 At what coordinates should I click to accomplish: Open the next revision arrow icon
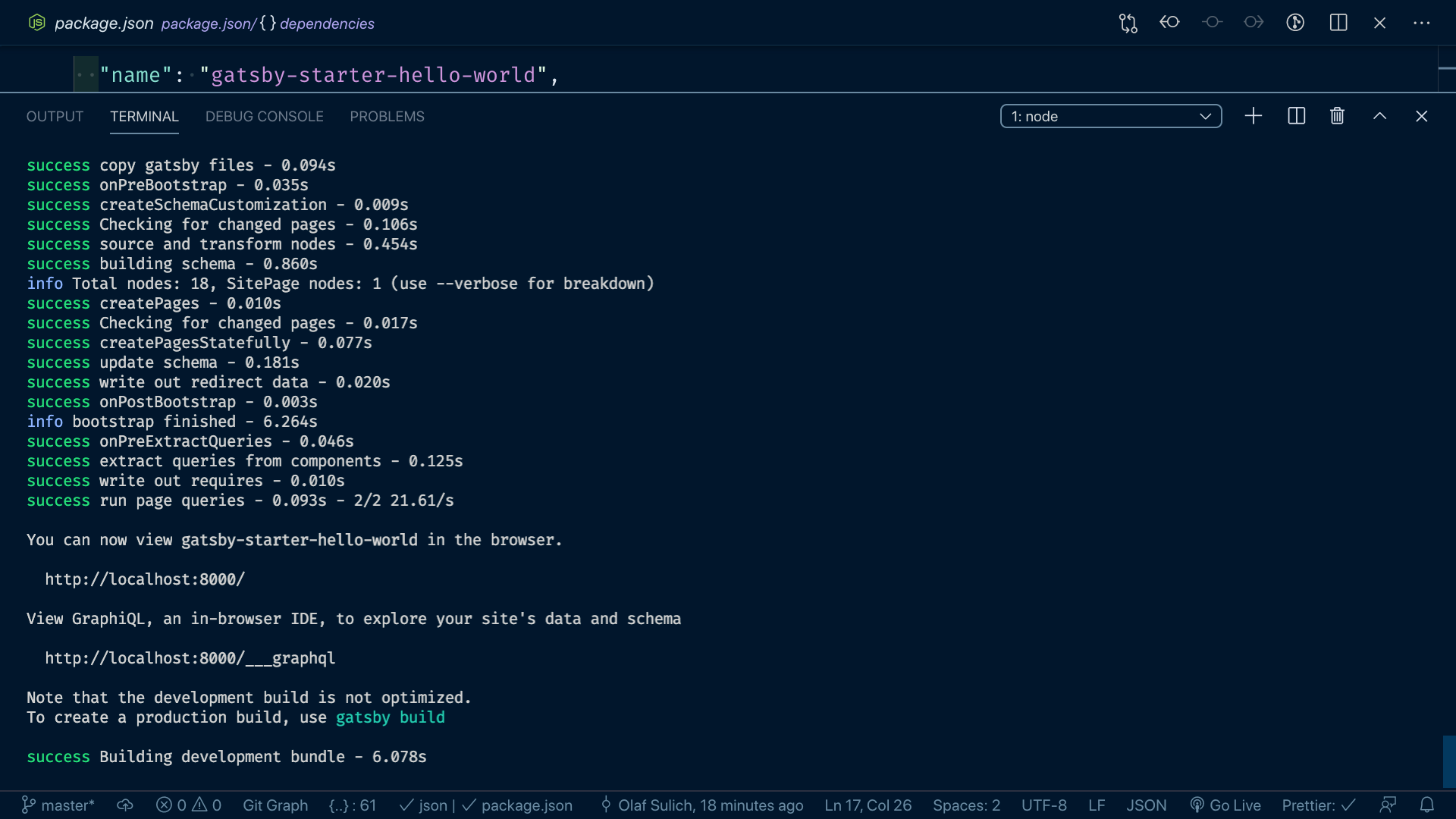1254,23
